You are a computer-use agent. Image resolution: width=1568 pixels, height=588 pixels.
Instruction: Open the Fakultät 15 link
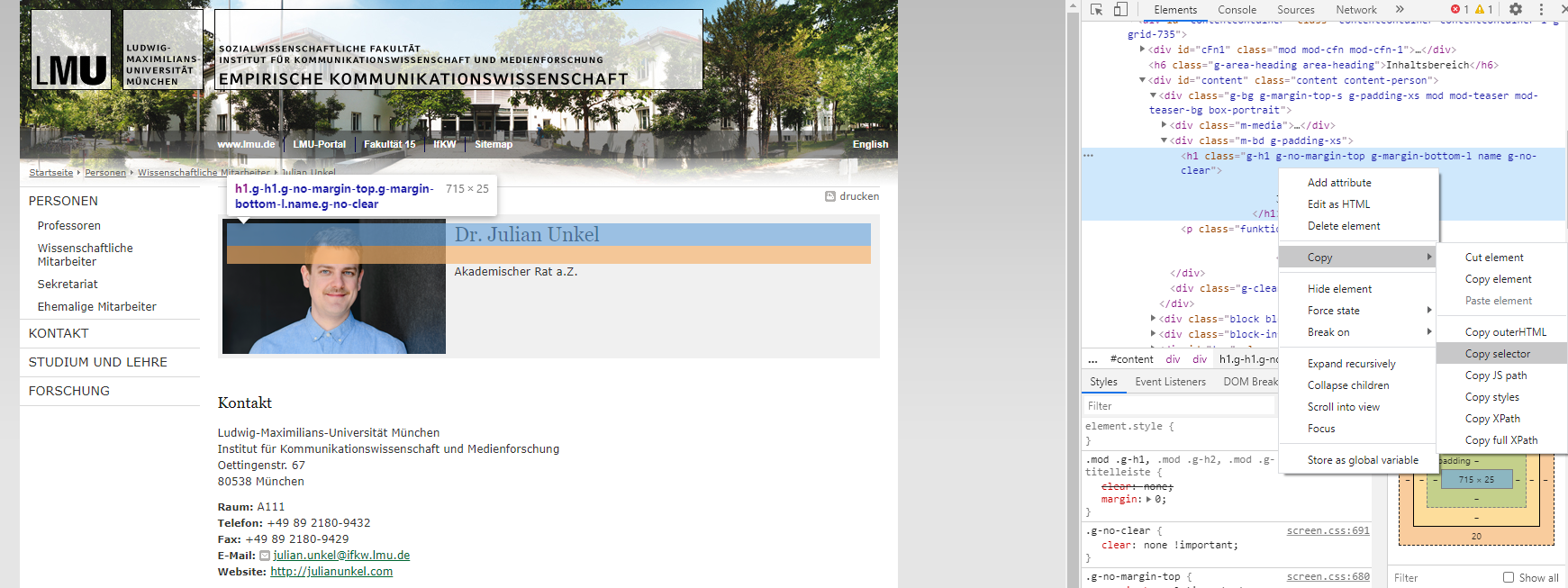pos(389,144)
